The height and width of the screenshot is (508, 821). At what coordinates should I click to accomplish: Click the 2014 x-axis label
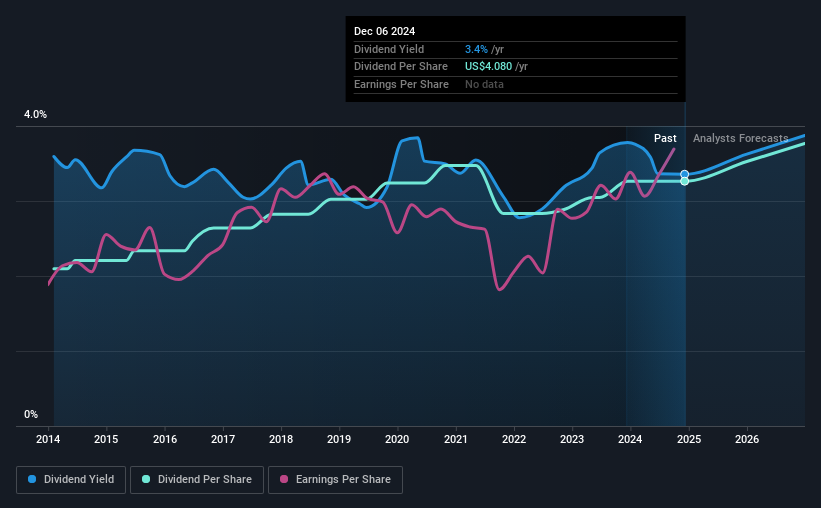tap(48, 439)
